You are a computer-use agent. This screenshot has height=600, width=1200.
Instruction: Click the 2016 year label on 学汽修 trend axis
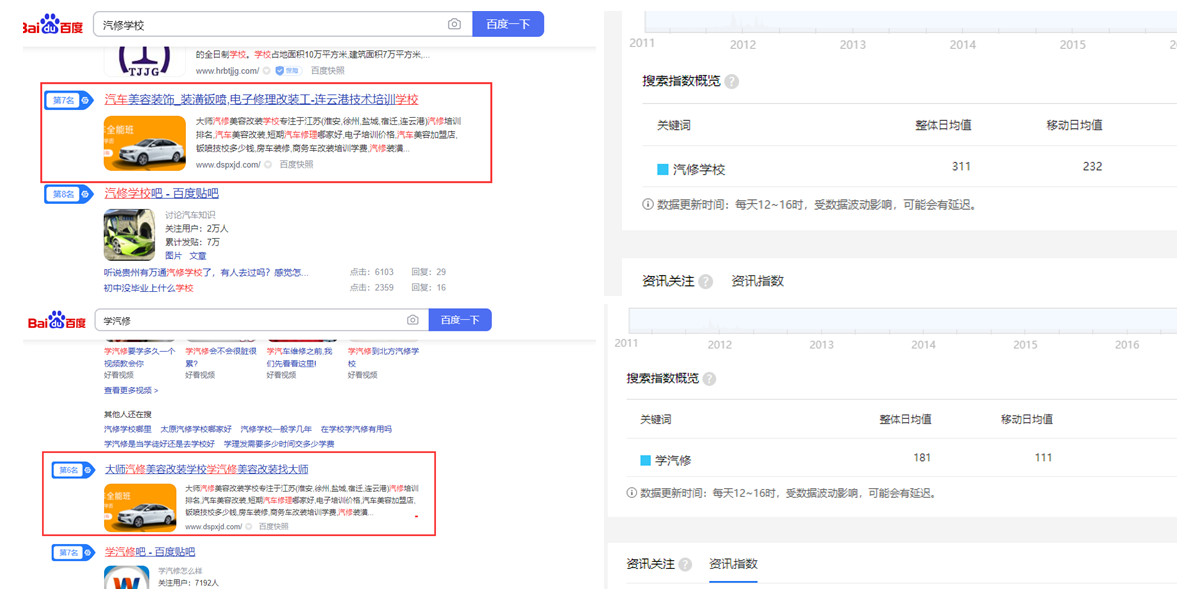point(1127,344)
